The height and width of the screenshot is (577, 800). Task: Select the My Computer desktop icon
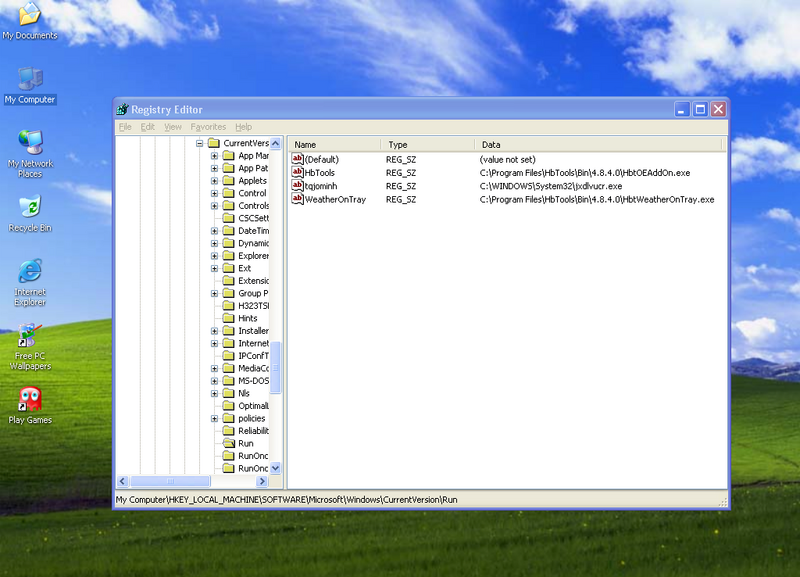pos(30,86)
